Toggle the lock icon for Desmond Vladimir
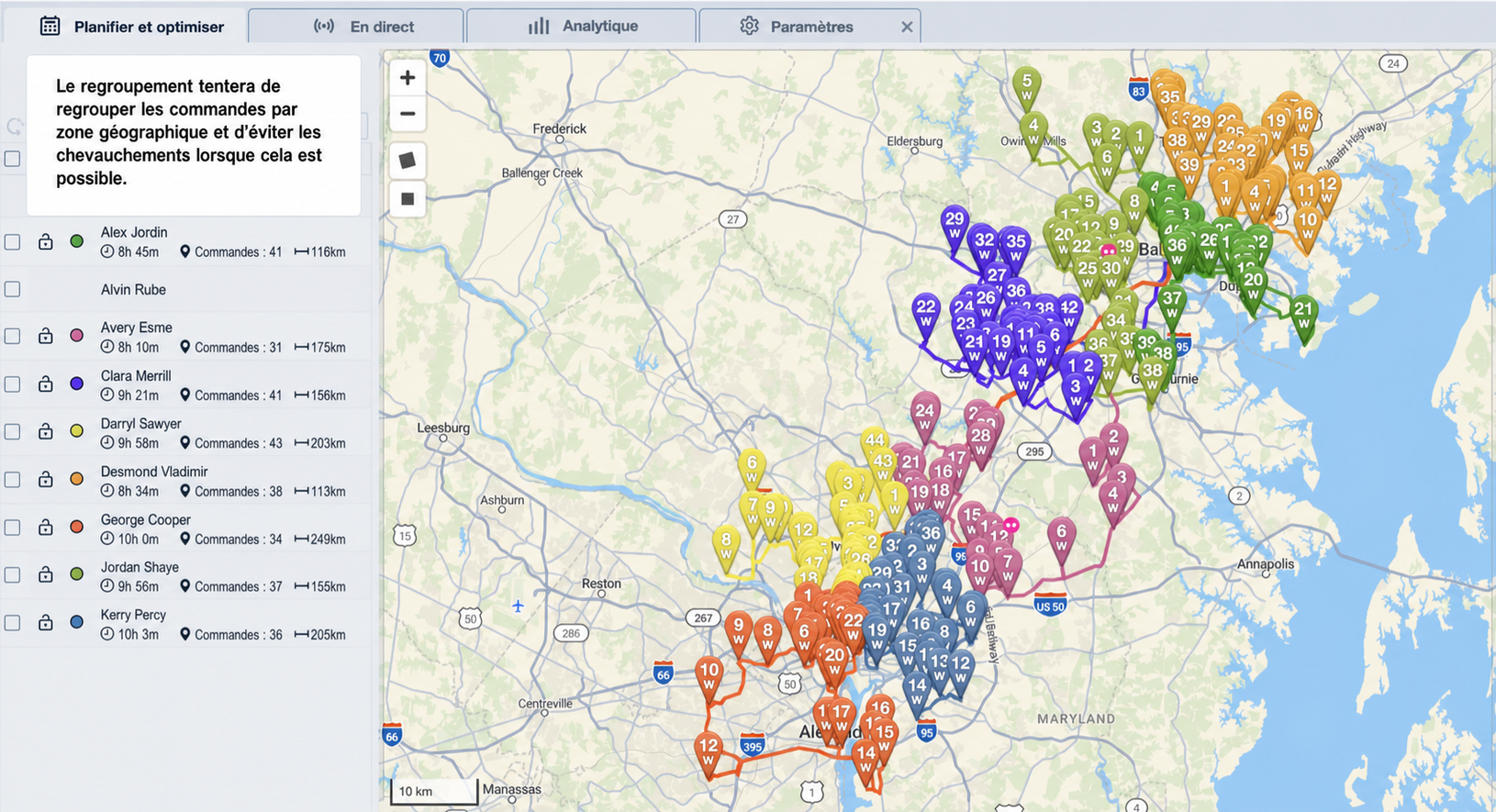This screenshot has width=1496, height=812. click(45, 479)
